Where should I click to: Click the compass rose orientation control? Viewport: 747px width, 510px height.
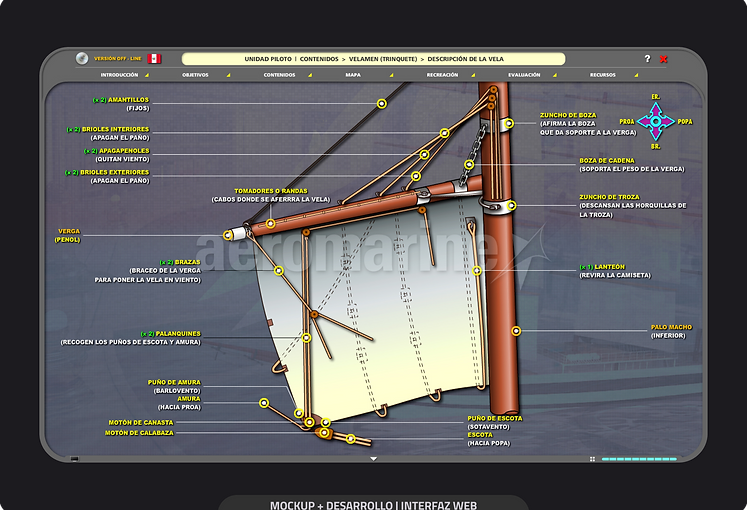pos(656,121)
